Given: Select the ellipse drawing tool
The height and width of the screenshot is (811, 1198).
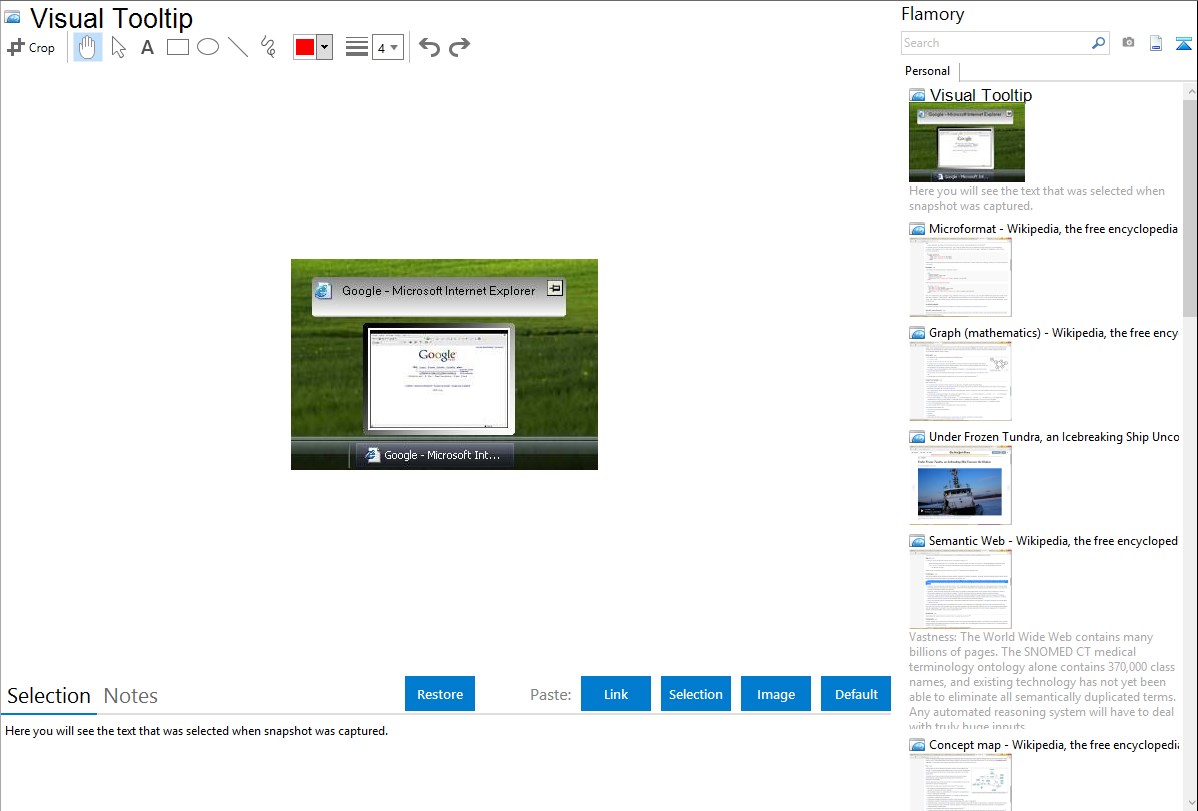Looking at the screenshot, I should (x=208, y=47).
